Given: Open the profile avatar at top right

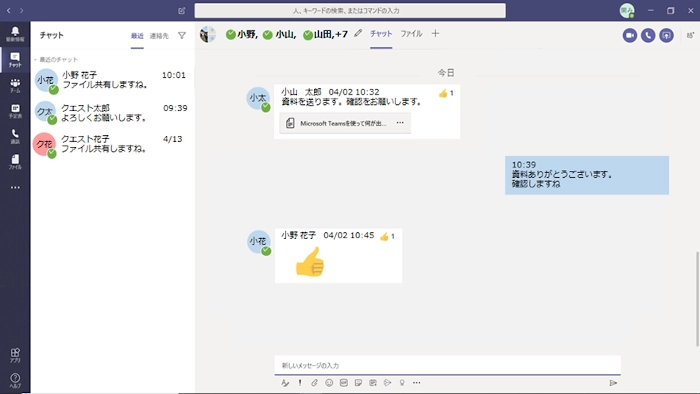Looking at the screenshot, I should [627, 10].
